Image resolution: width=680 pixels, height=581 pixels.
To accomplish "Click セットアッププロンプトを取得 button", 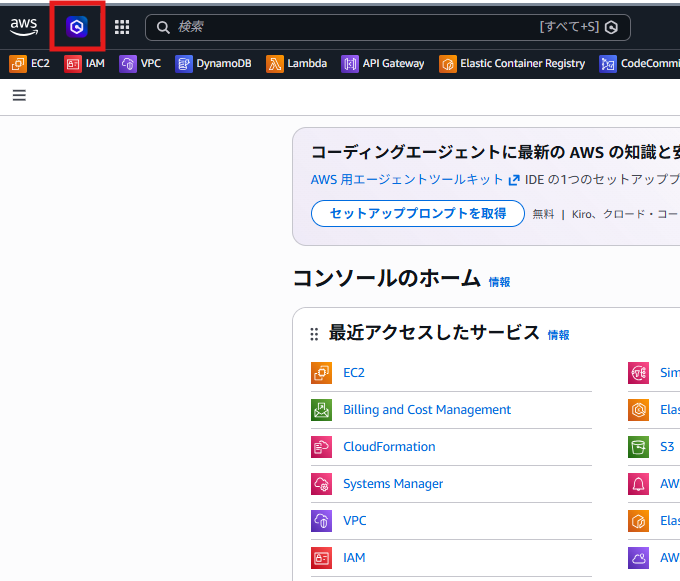I will 418,213.
